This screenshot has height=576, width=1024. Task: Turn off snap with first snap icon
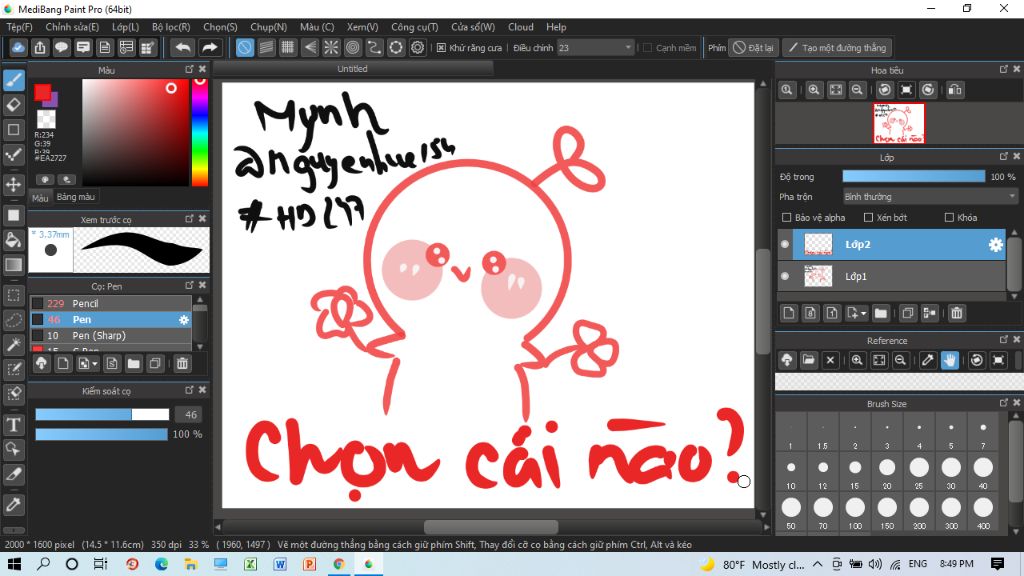point(244,48)
